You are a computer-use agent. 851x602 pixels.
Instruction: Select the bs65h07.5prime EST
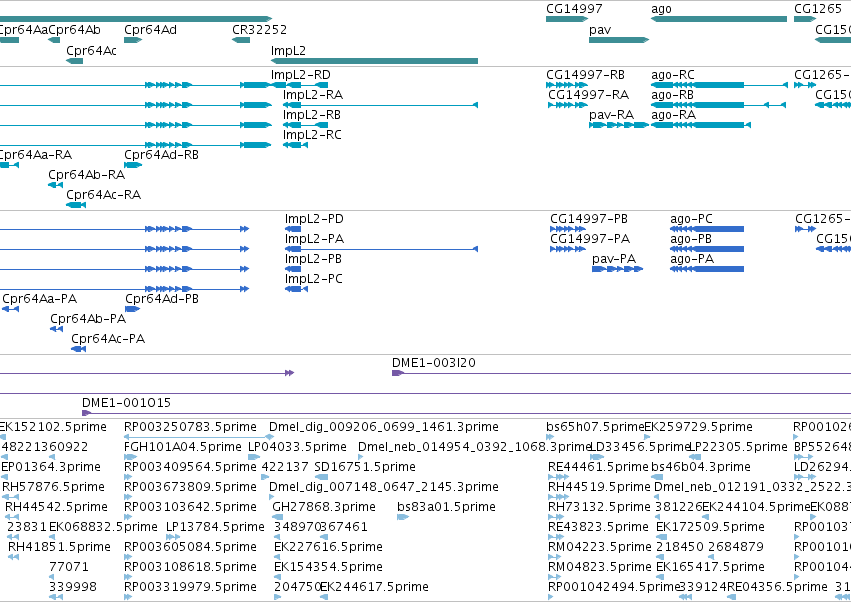click(550, 436)
